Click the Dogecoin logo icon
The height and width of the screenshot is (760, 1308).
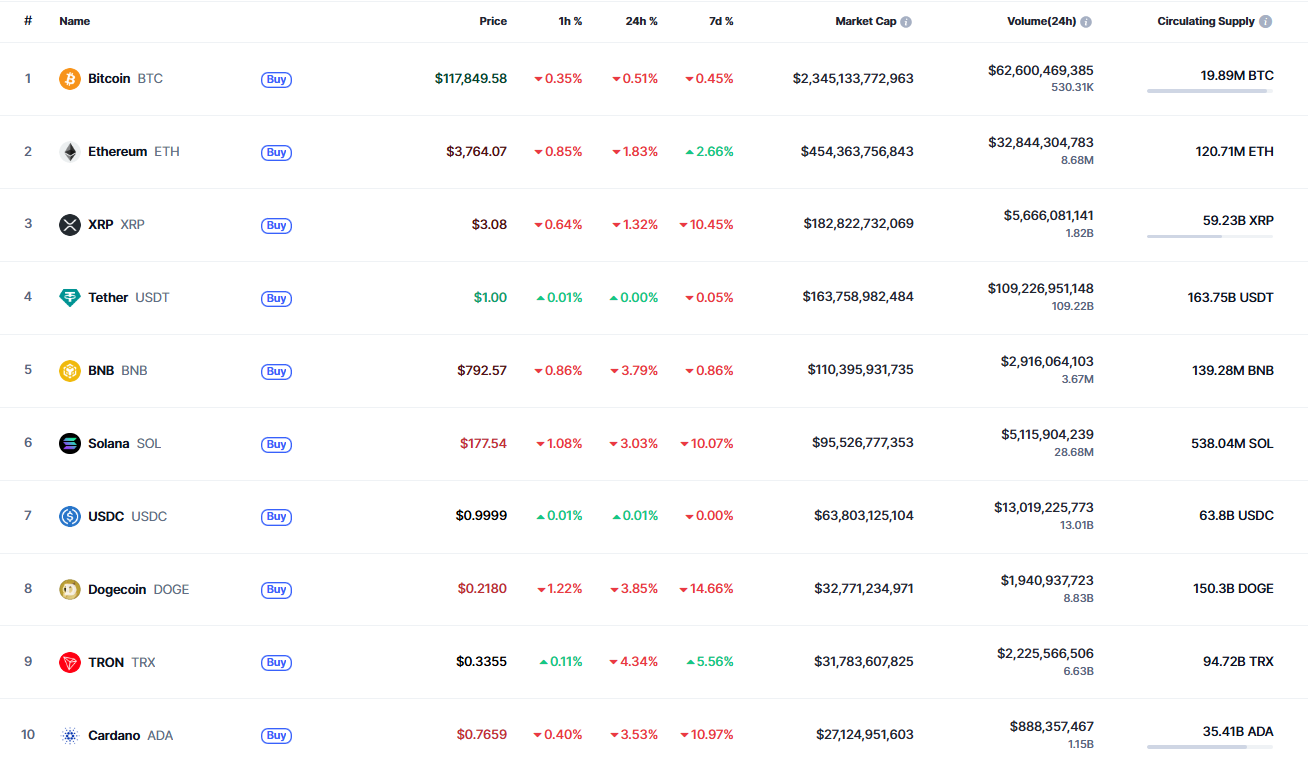(70, 590)
